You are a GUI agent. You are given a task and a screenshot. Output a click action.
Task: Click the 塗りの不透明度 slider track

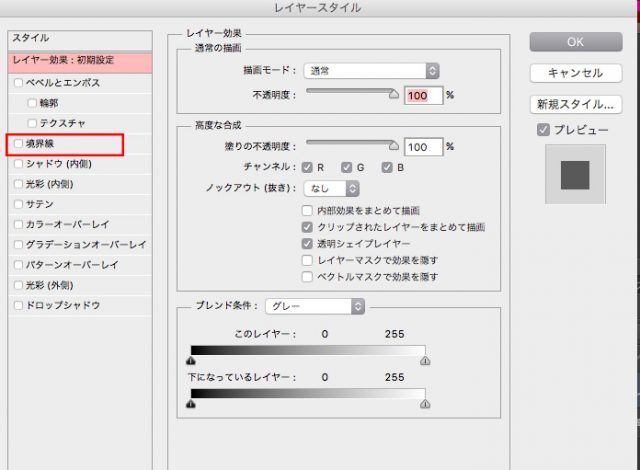350,143
